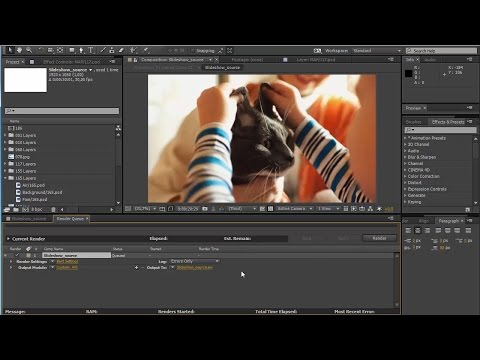Select the Horizontal Type tool
This screenshot has height=360, width=480.
(x=91, y=50)
